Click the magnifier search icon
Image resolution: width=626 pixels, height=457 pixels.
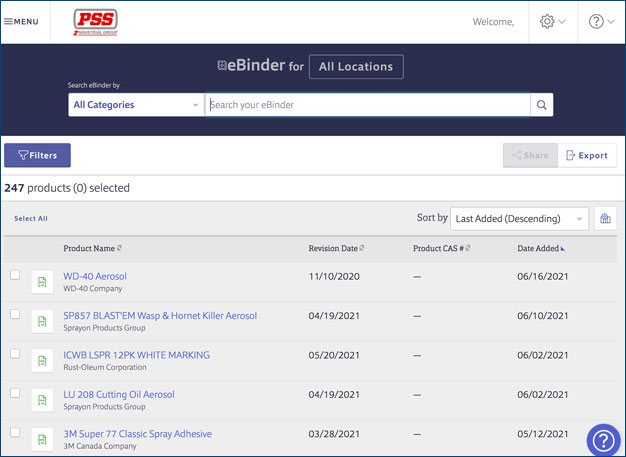click(542, 105)
